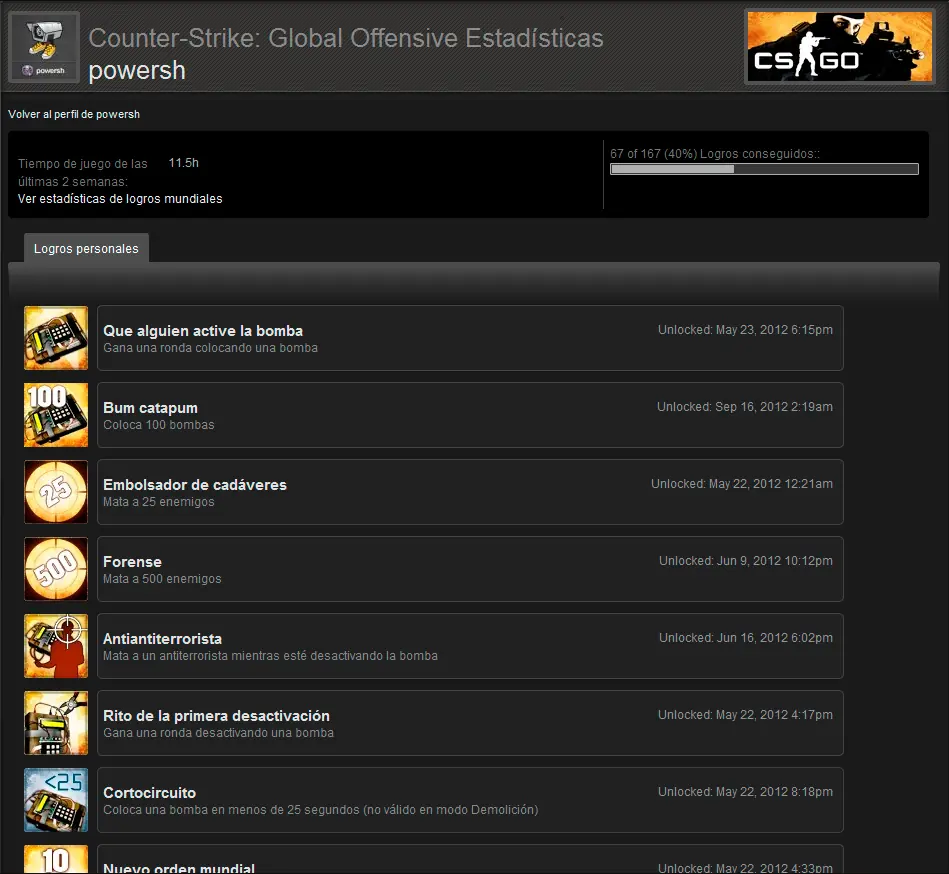Select the 'Bum catapum' 100 bombs icon
The width and height of the screenshot is (949, 874).
point(55,414)
